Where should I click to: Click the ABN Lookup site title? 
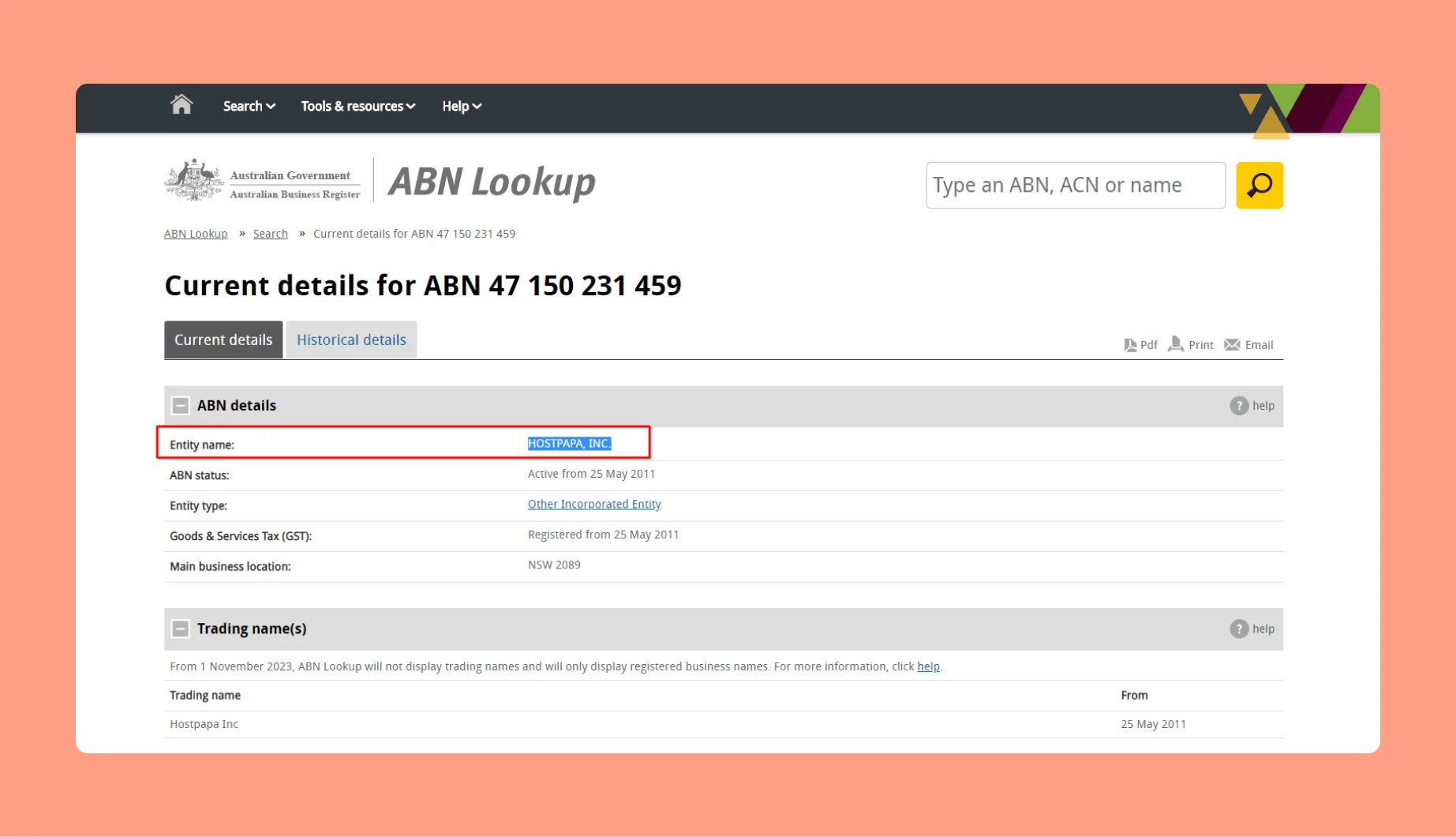pos(492,182)
